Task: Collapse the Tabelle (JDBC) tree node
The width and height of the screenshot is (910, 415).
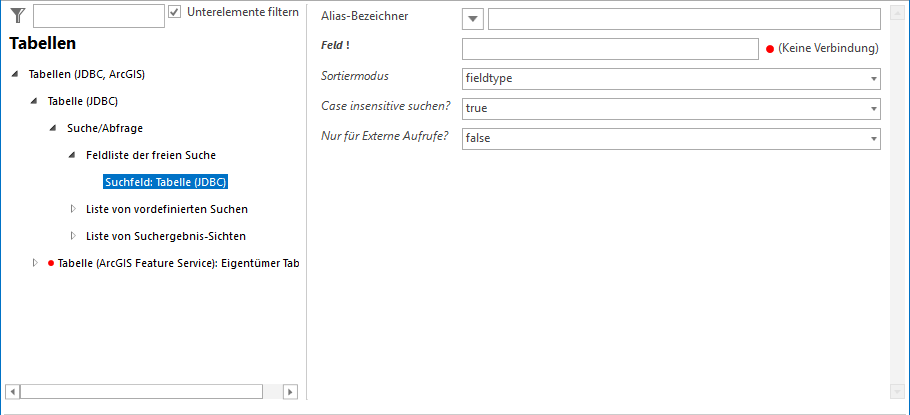Action: click(x=35, y=101)
